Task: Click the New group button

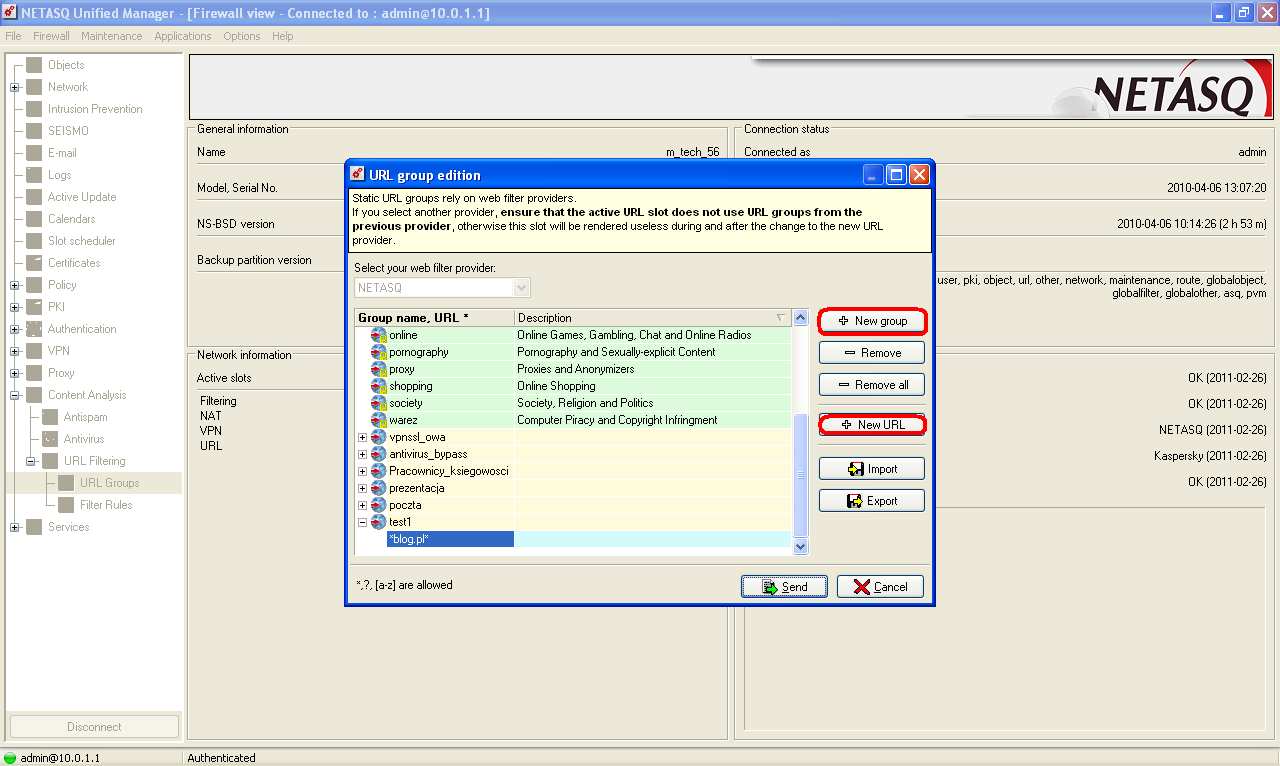Action: [x=872, y=321]
